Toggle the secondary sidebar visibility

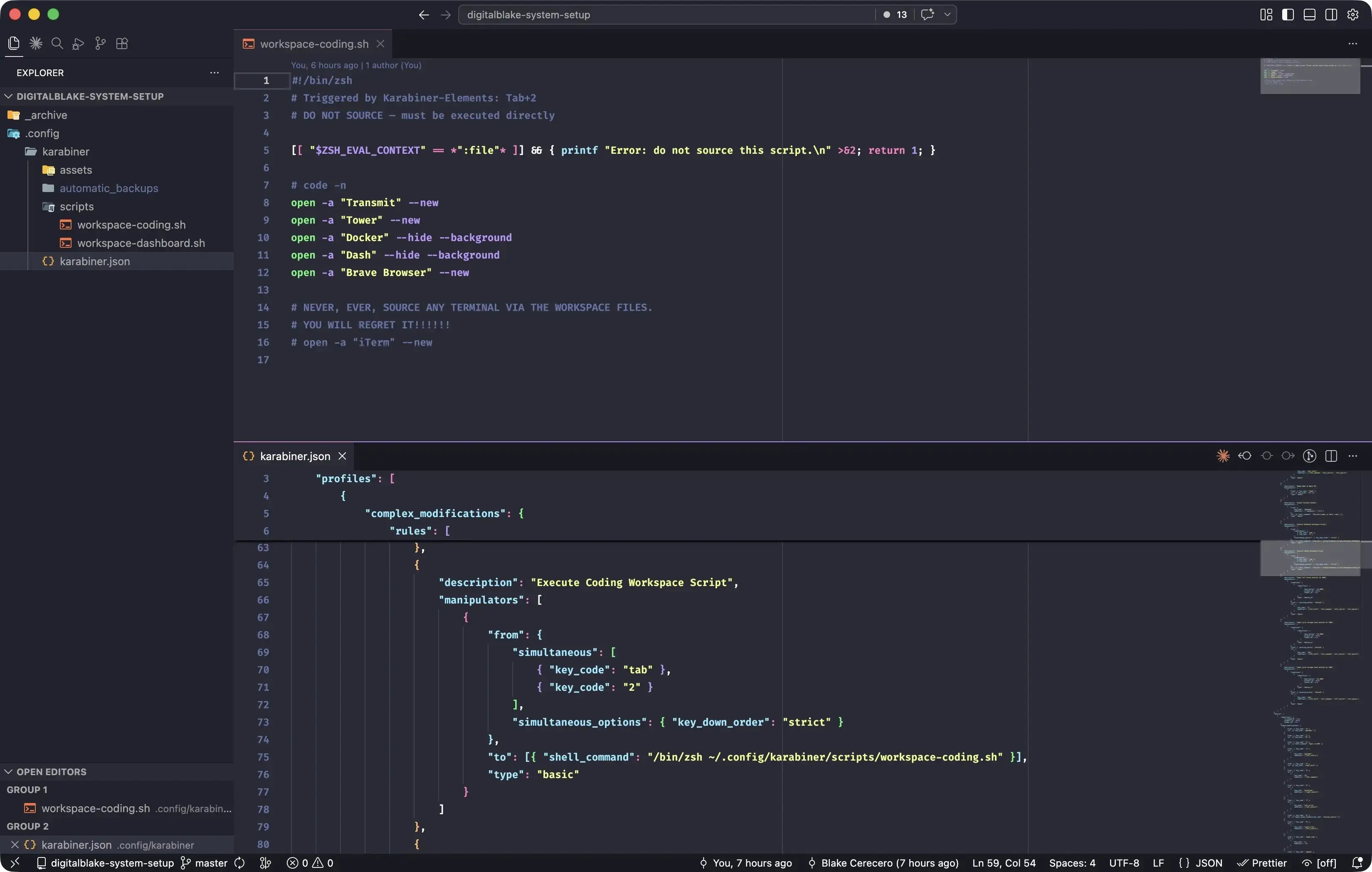coord(1331,15)
